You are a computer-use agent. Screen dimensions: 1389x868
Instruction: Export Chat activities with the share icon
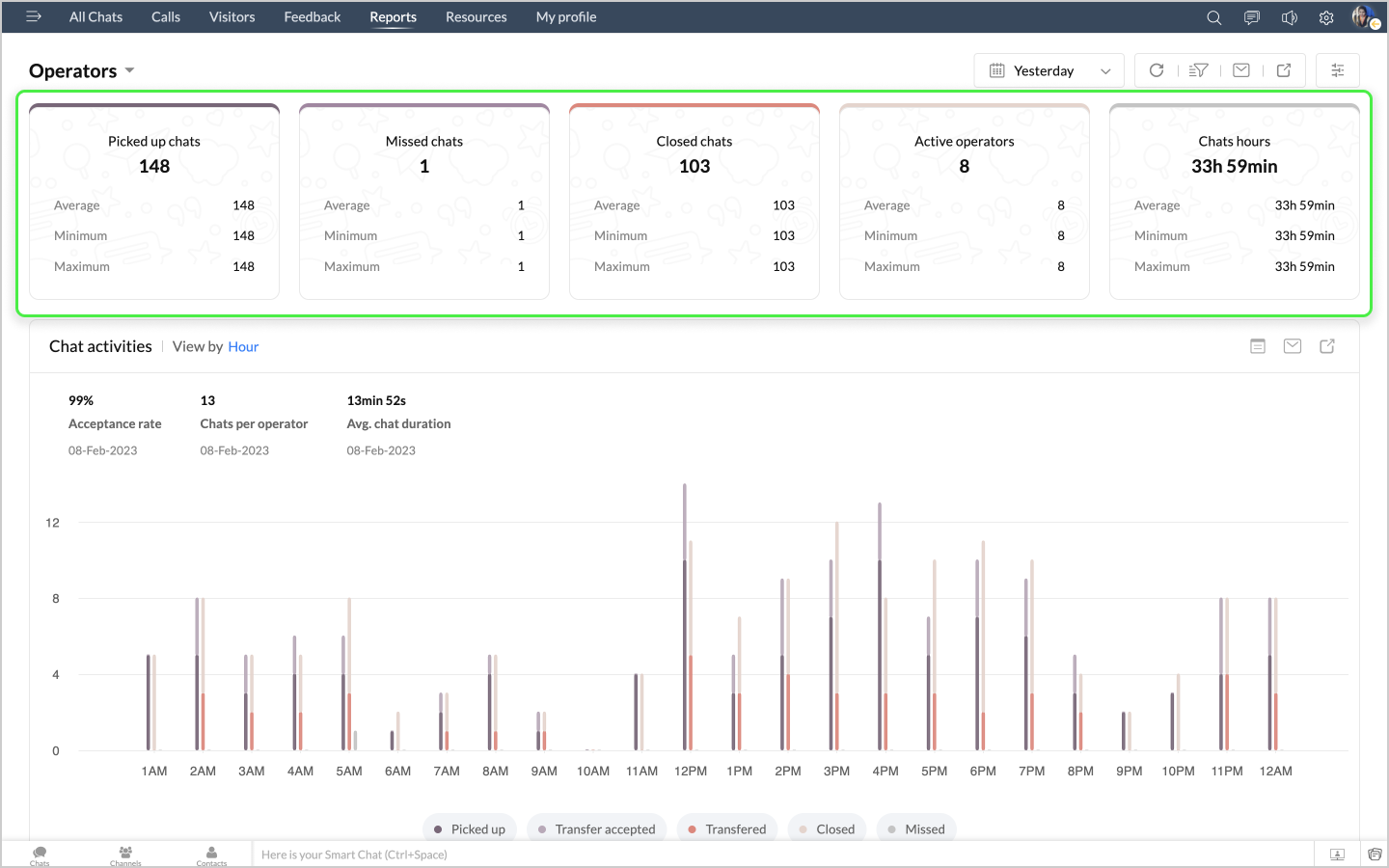(x=1327, y=346)
